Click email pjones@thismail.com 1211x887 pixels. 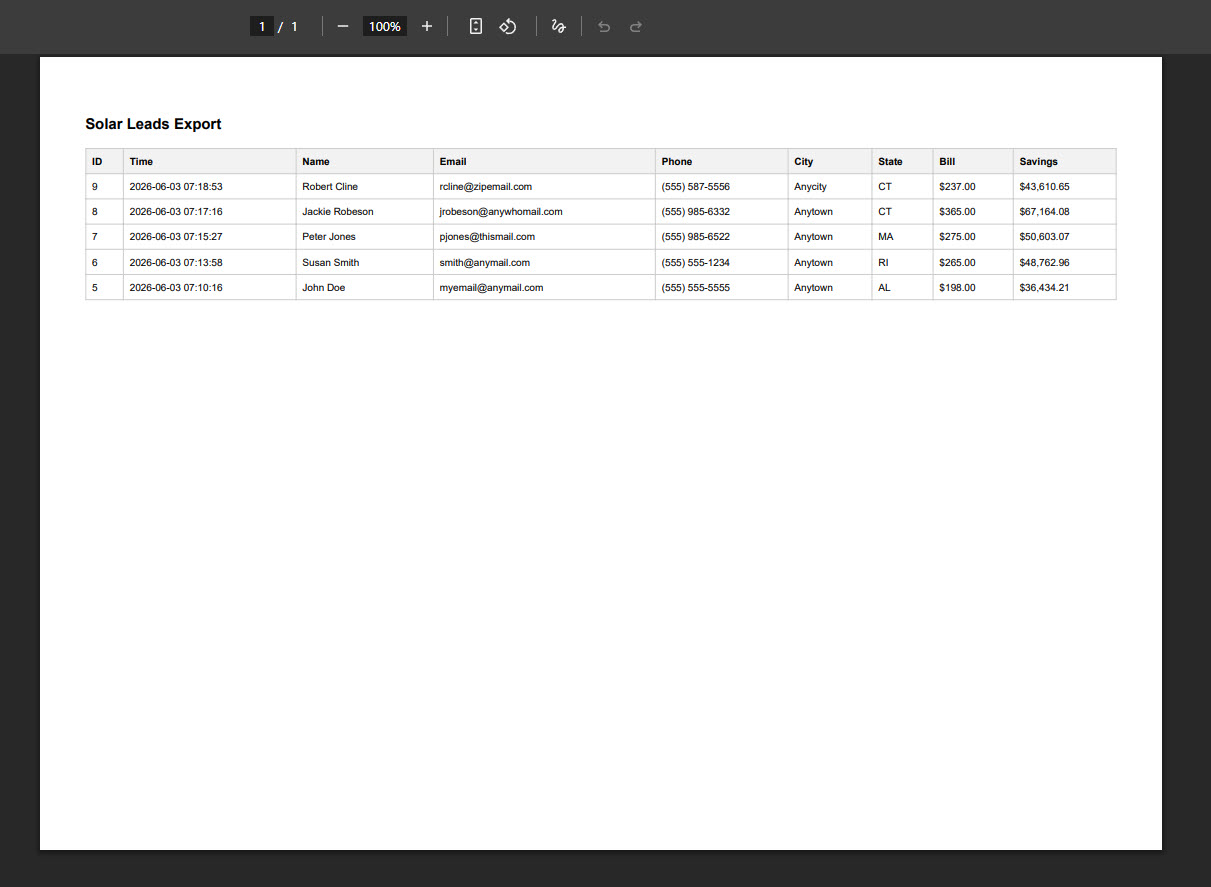pyautogui.click(x=487, y=236)
